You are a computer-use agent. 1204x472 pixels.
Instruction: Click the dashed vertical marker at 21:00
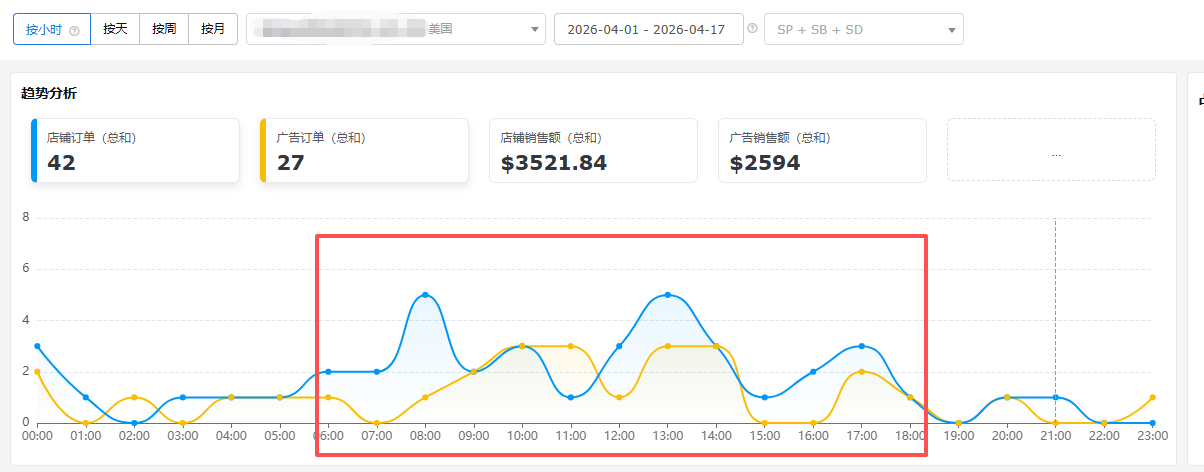pyautogui.click(x=1055, y=300)
